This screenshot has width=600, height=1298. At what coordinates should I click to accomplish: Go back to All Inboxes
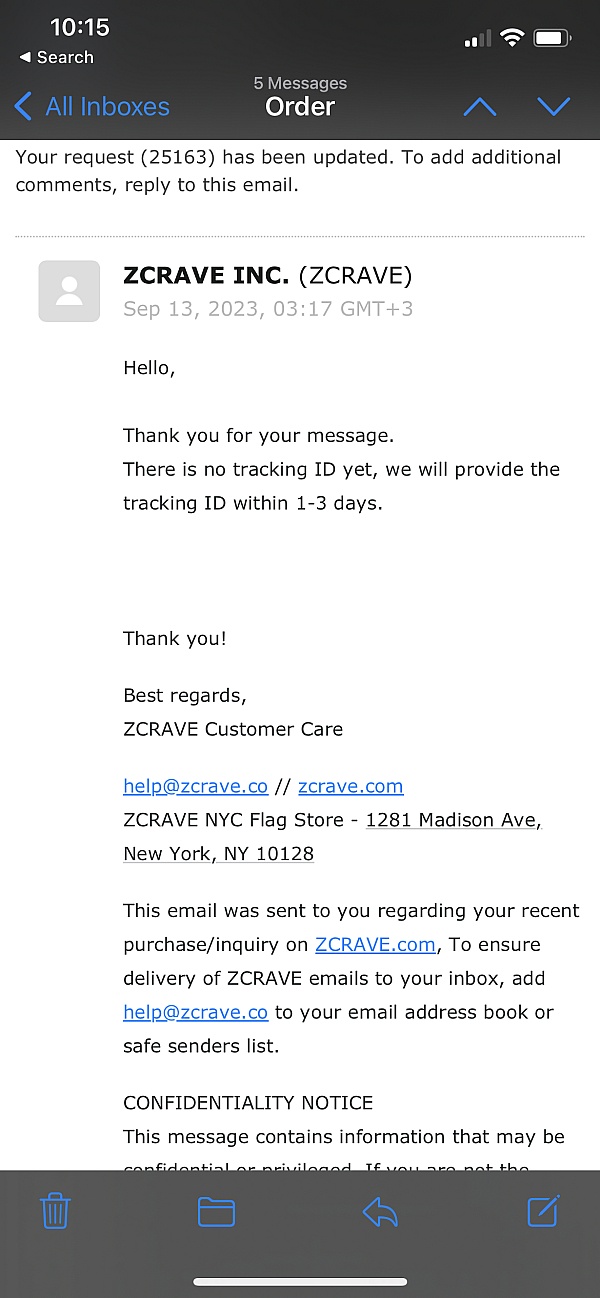pyautogui.click(x=92, y=107)
